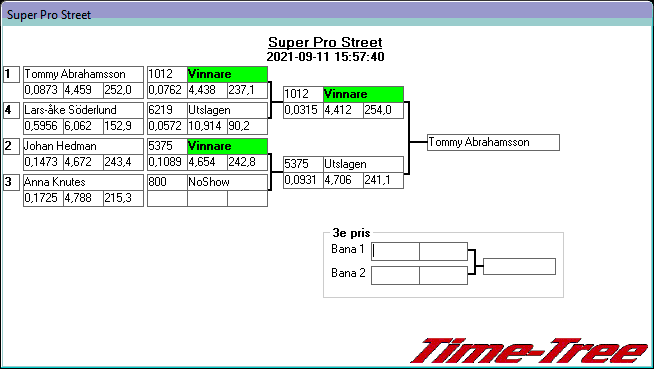The height and width of the screenshot is (369, 654).
Task: Select the Lars-åke Söderlund name field
Action: 83,110
